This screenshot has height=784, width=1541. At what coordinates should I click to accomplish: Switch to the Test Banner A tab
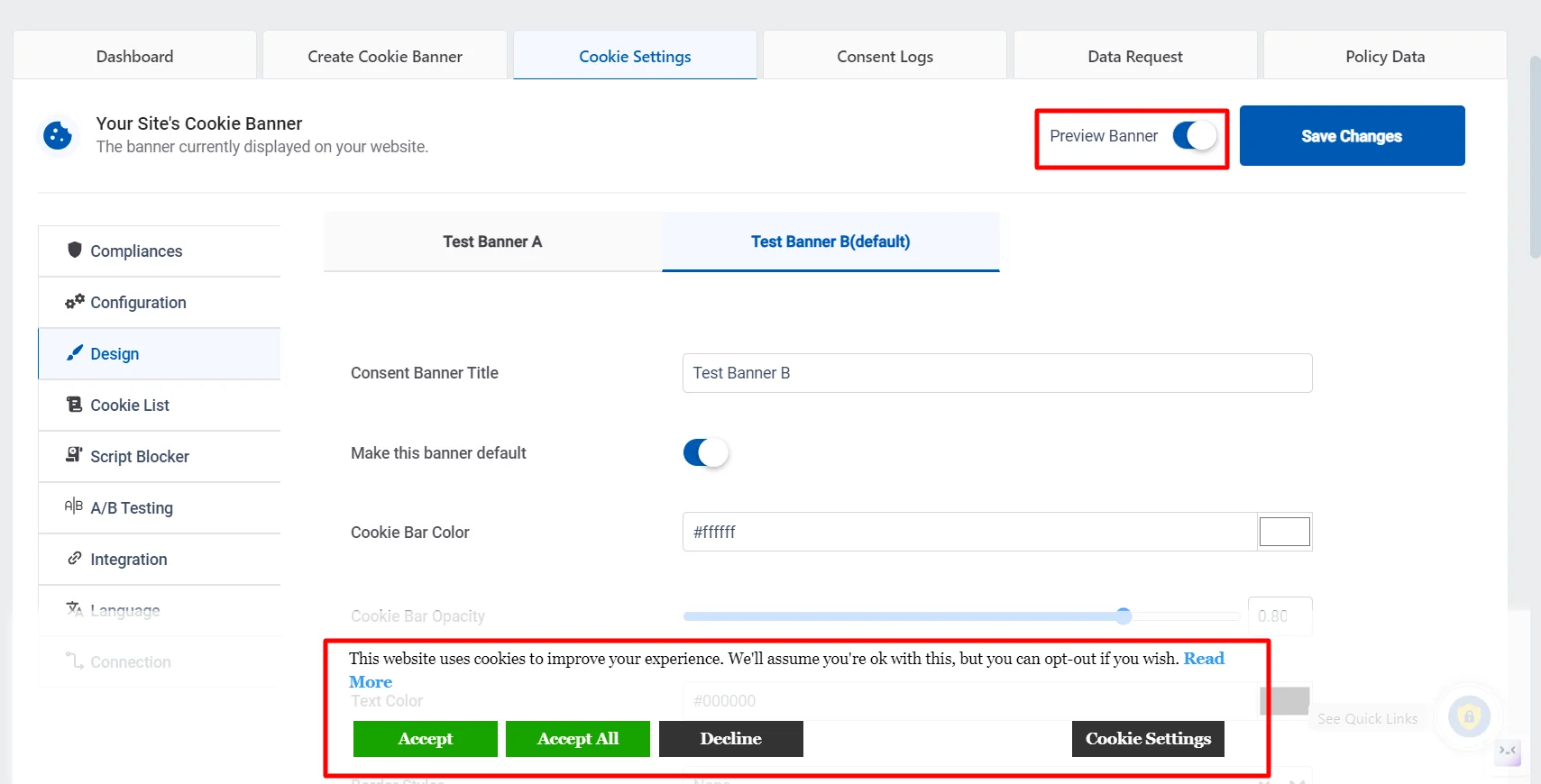(492, 242)
